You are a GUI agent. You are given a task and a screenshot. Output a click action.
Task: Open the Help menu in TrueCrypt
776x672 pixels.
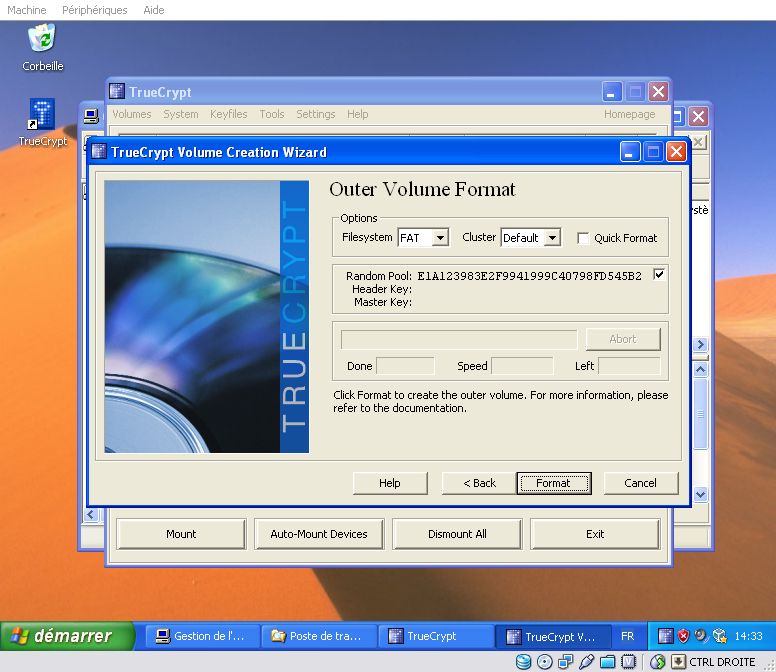click(x=357, y=114)
